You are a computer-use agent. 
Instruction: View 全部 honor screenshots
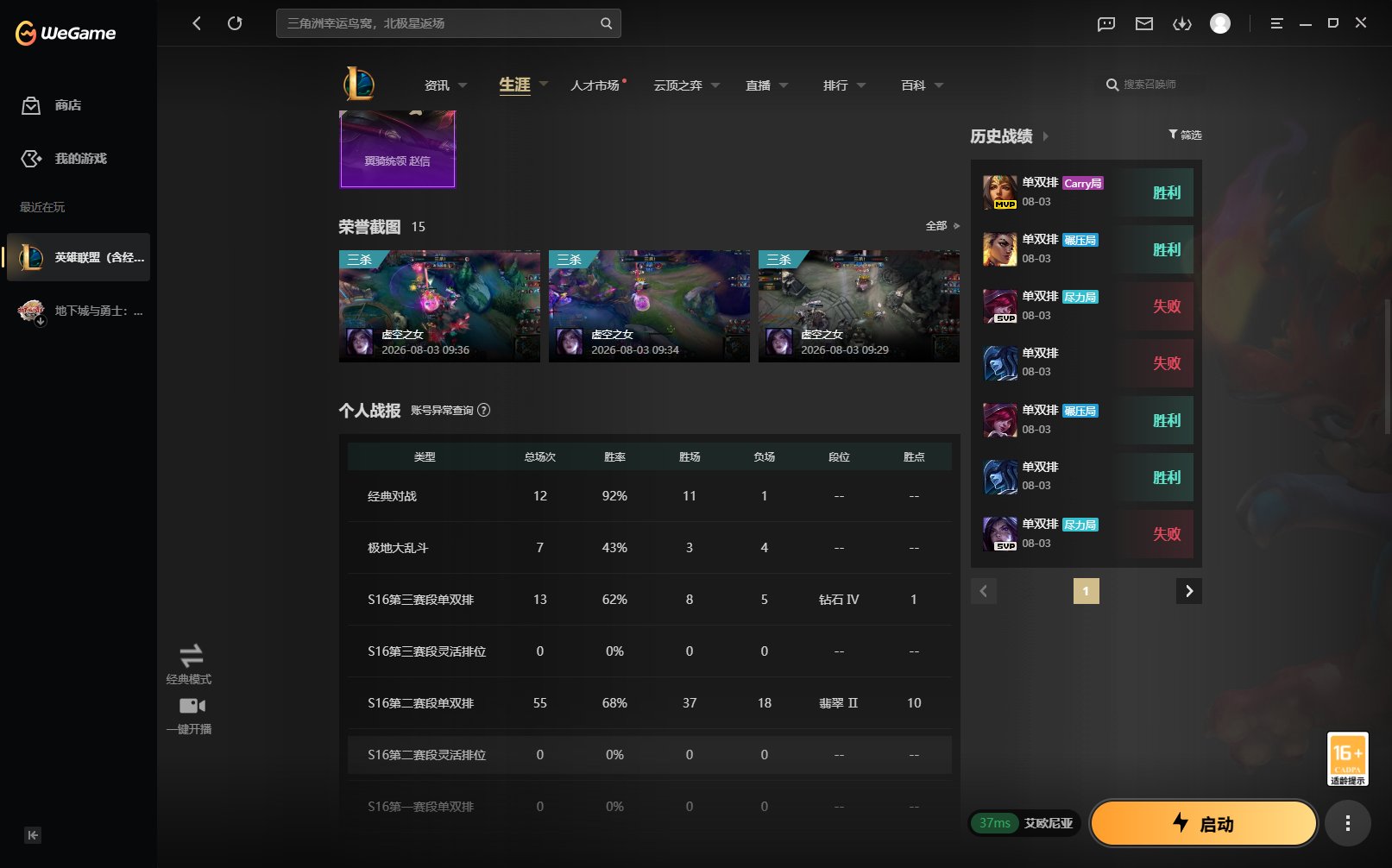942,226
